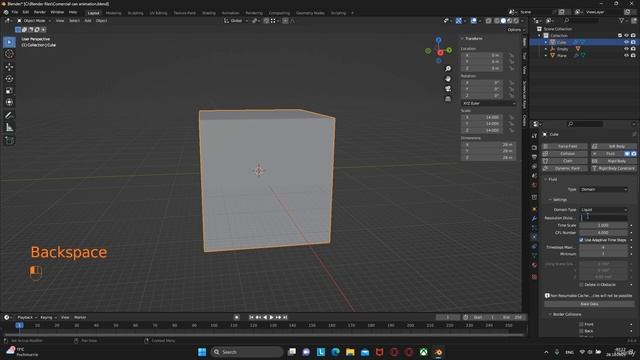Select the Annotate tool
Image resolution: width=640 pixels, height=360 pixels.
click(9, 116)
